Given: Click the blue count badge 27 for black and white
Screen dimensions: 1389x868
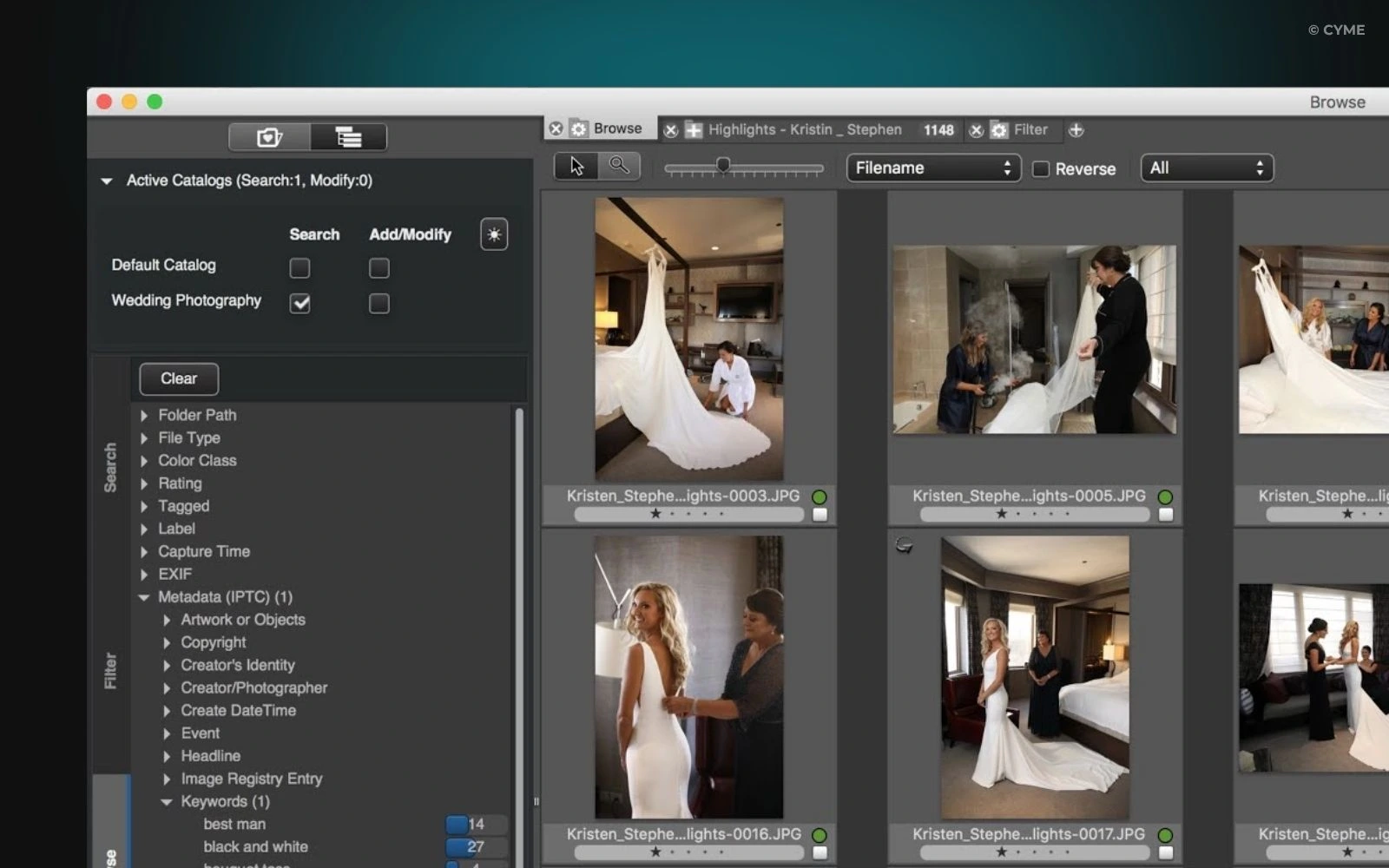Looking at the screenshot, I should pyautogui.click(x=476, y=846).
